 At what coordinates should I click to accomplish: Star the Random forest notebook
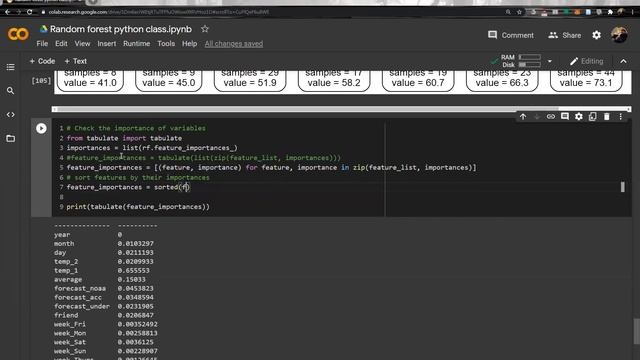(205, 29)
